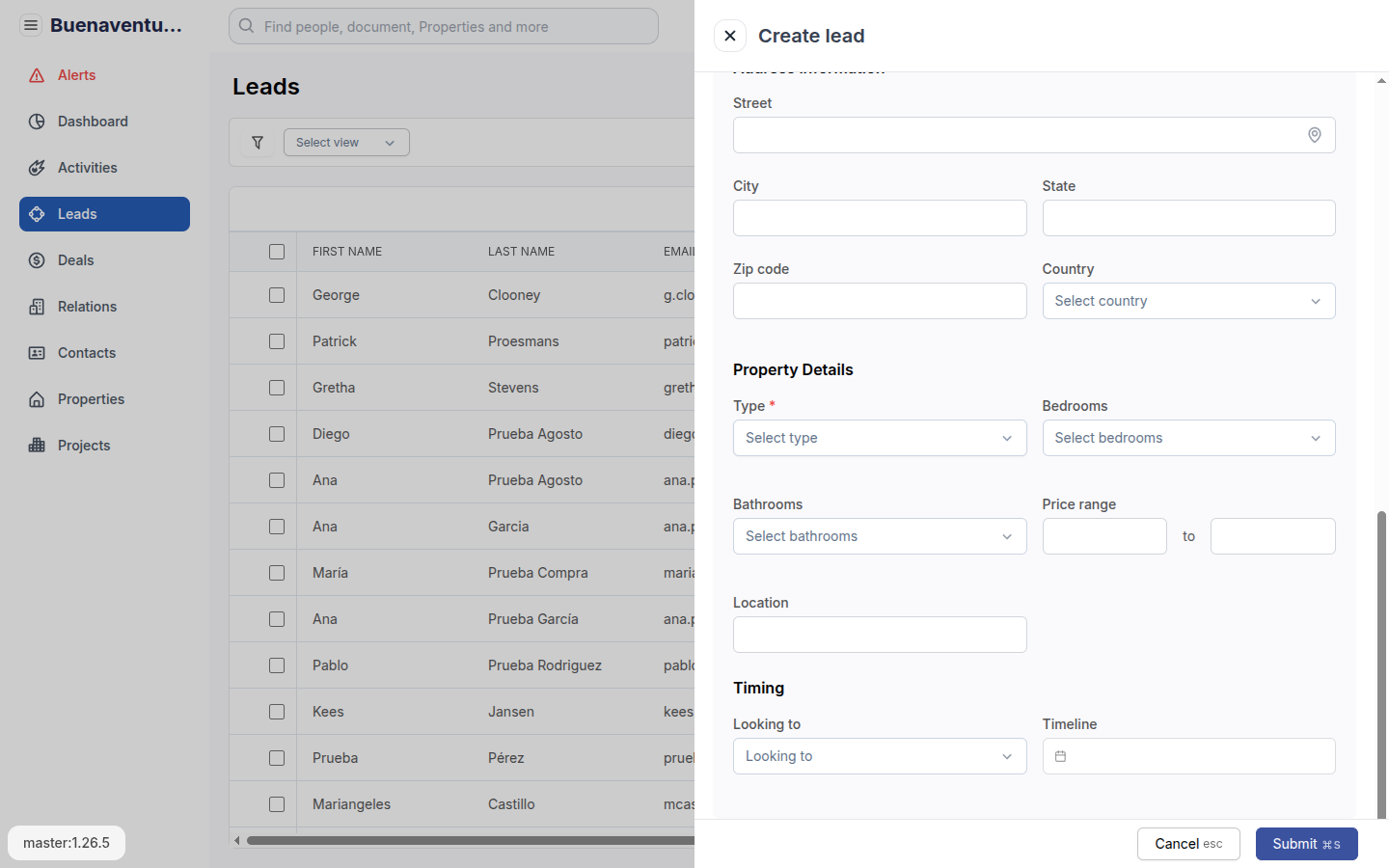
Task: Open Dashboard from the sidebar
Action: (x=104, y=122)
